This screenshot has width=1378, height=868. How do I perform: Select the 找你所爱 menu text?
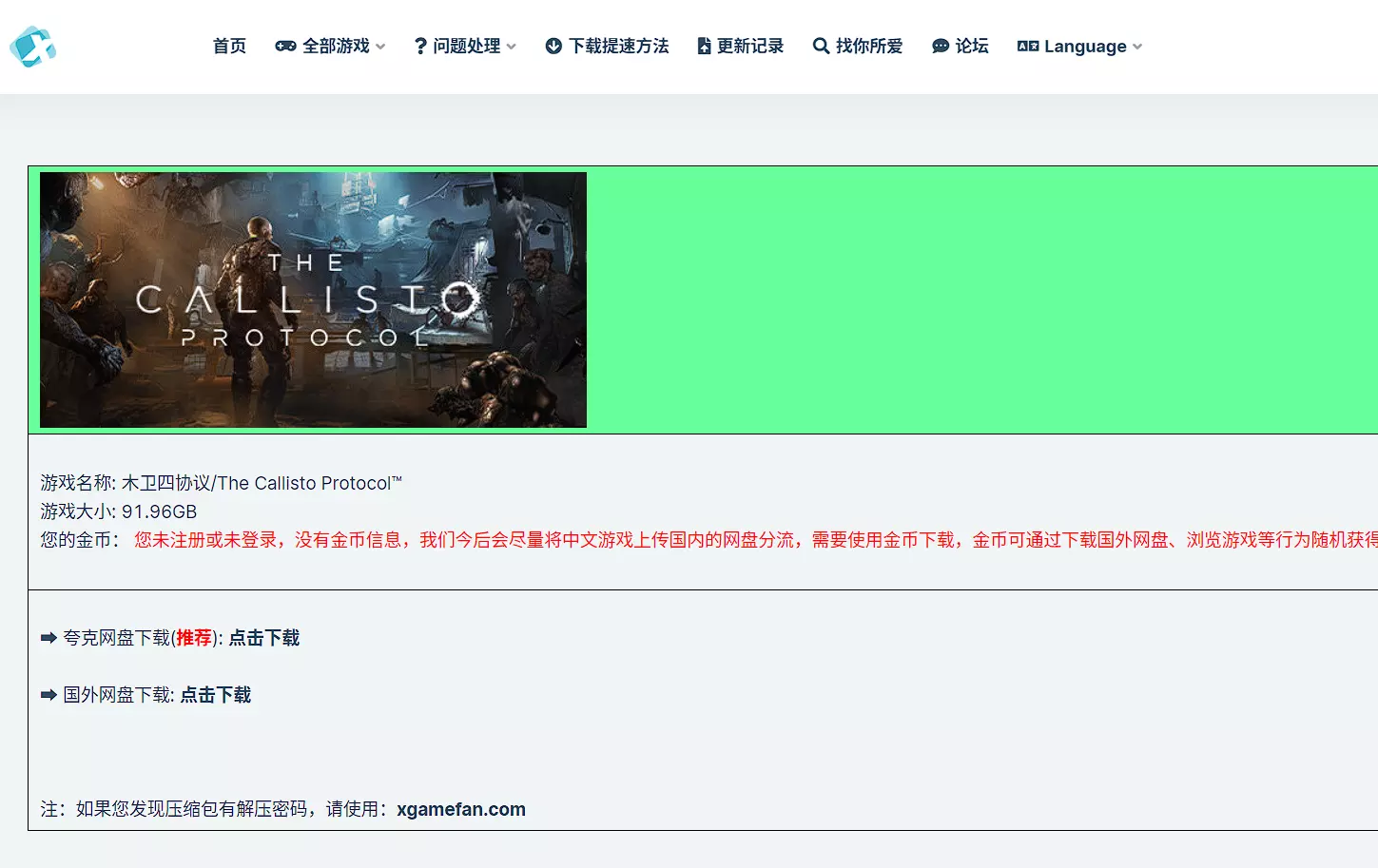pyautogui.click(x=869, y=47)
